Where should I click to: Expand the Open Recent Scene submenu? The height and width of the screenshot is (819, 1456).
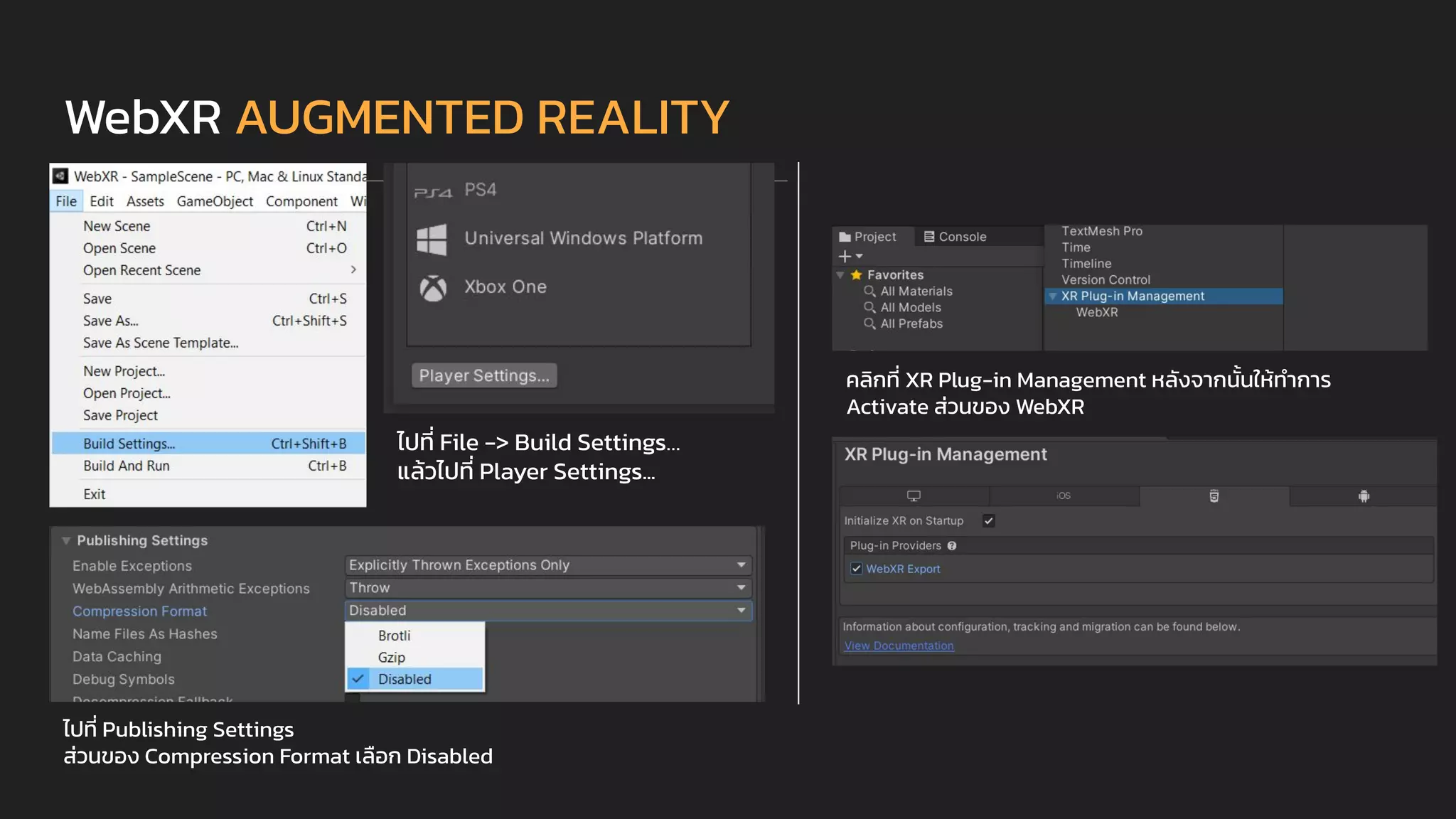pos(353,269)
